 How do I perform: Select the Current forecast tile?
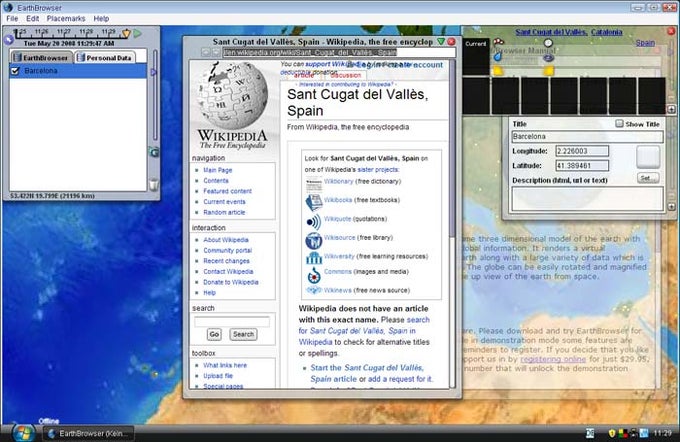[476, 56]
